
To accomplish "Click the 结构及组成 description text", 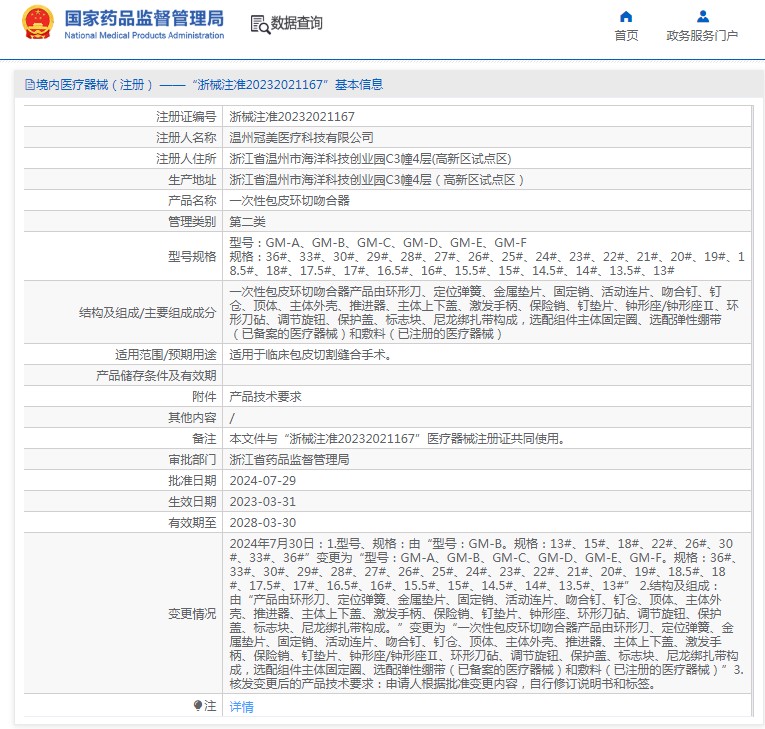I will [484, 313].
